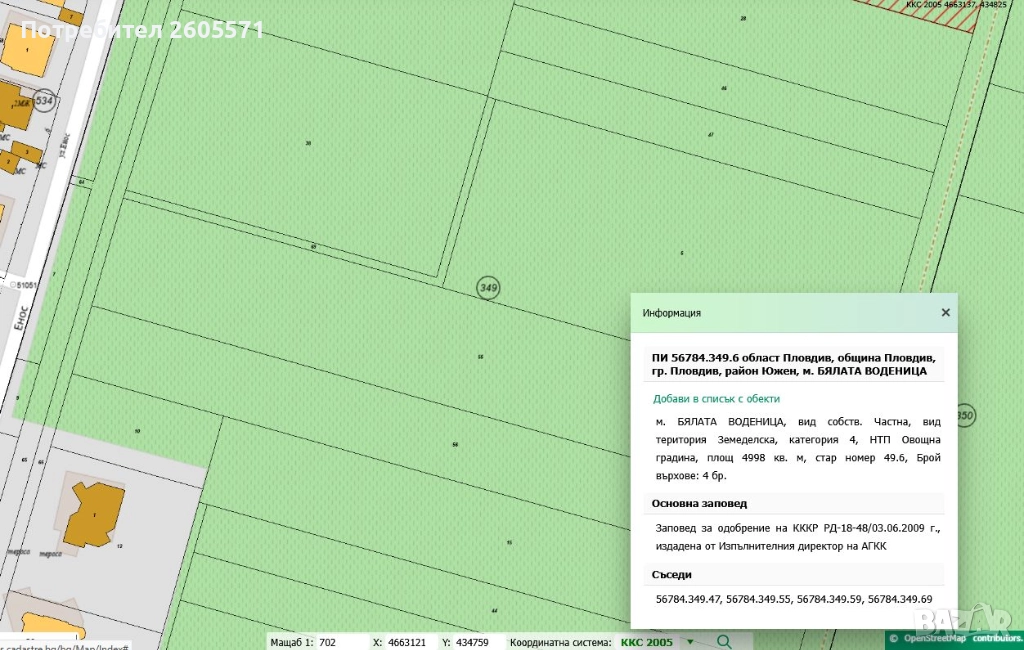Select map parcel labeled 59
Viewport: 1024px width, 650px height.
click(455, 445)
